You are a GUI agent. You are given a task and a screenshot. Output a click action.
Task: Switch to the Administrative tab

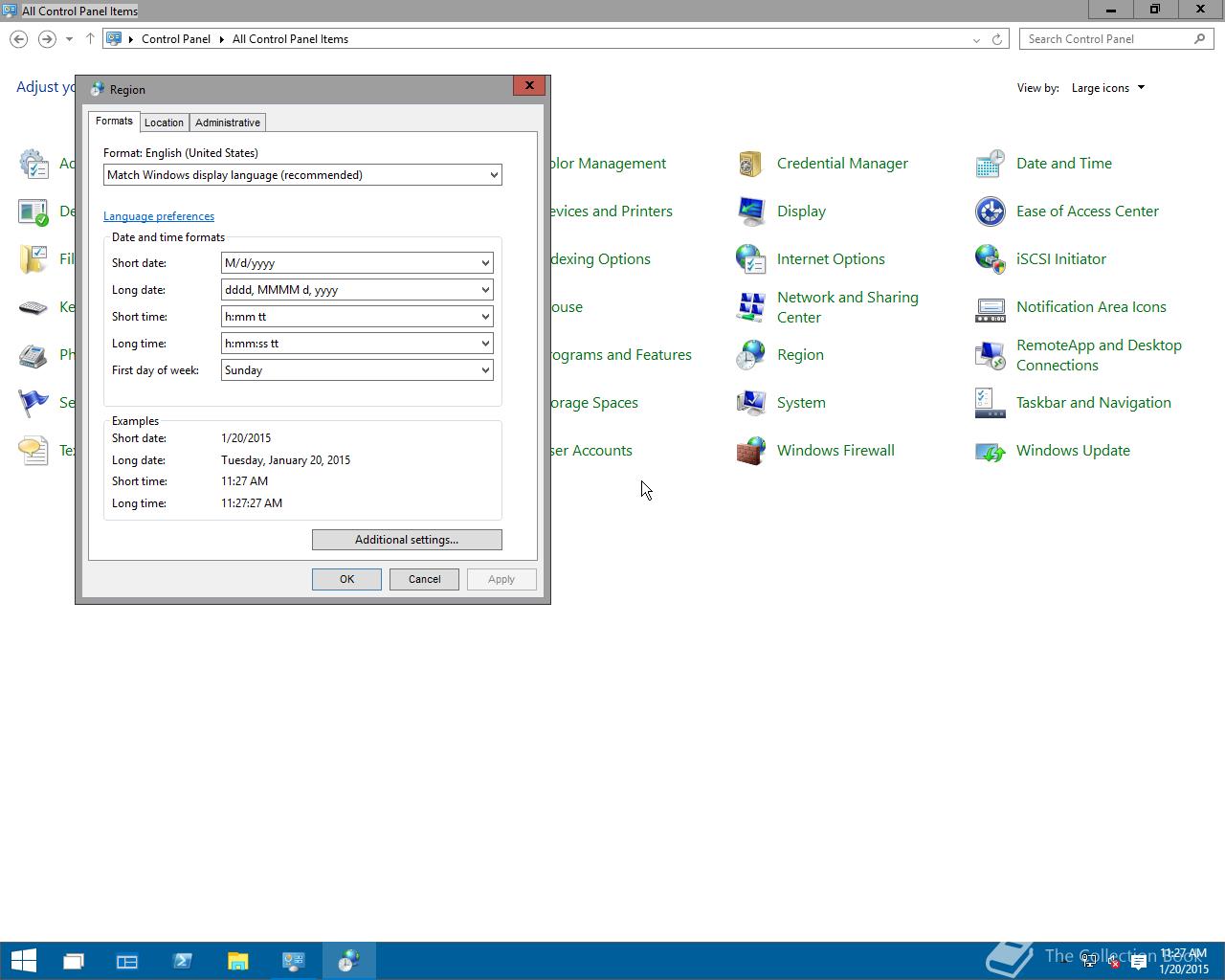pos(228,122)
